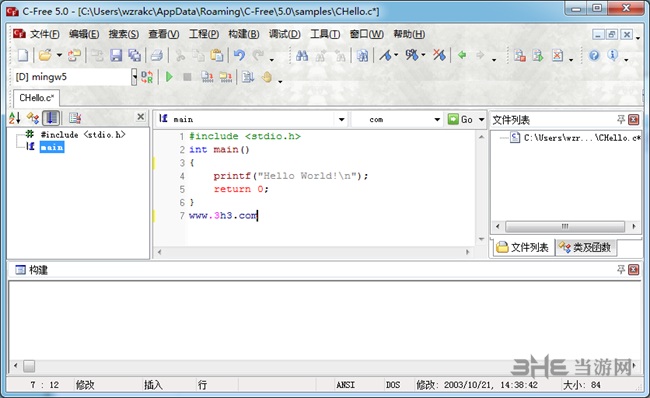The height and width of the screenshot is (398, 650).
Task: Expand the Go button dropdown arrow
Action: (x=481, y=119)
